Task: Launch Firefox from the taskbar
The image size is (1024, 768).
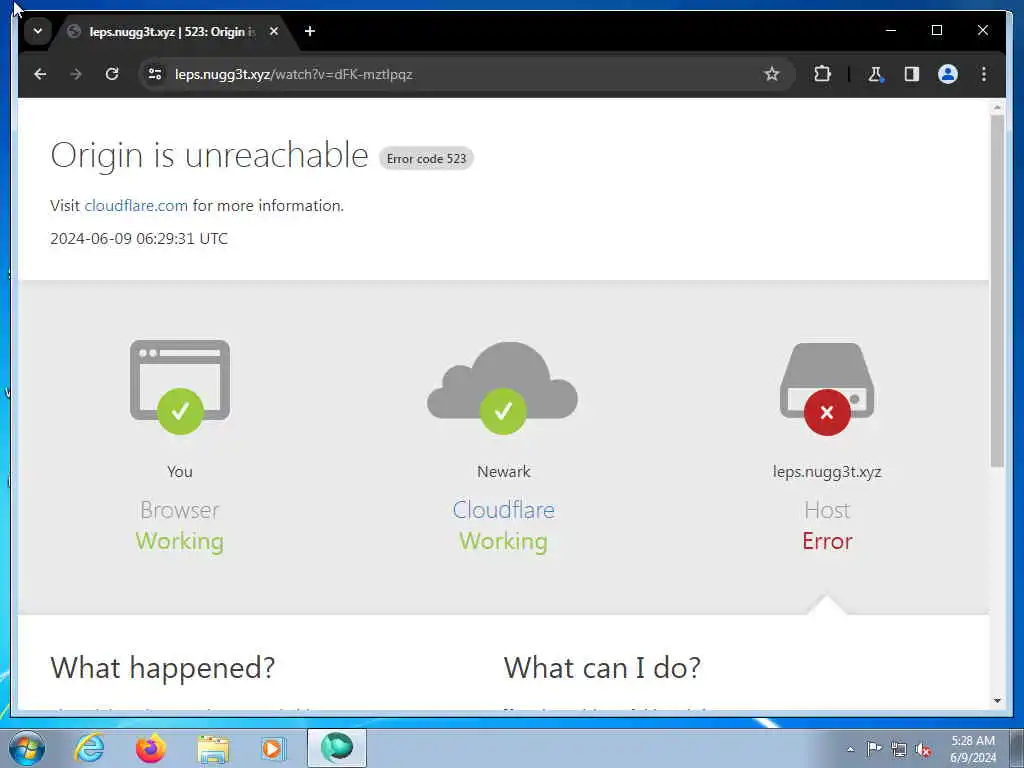Action: [151, 748]
